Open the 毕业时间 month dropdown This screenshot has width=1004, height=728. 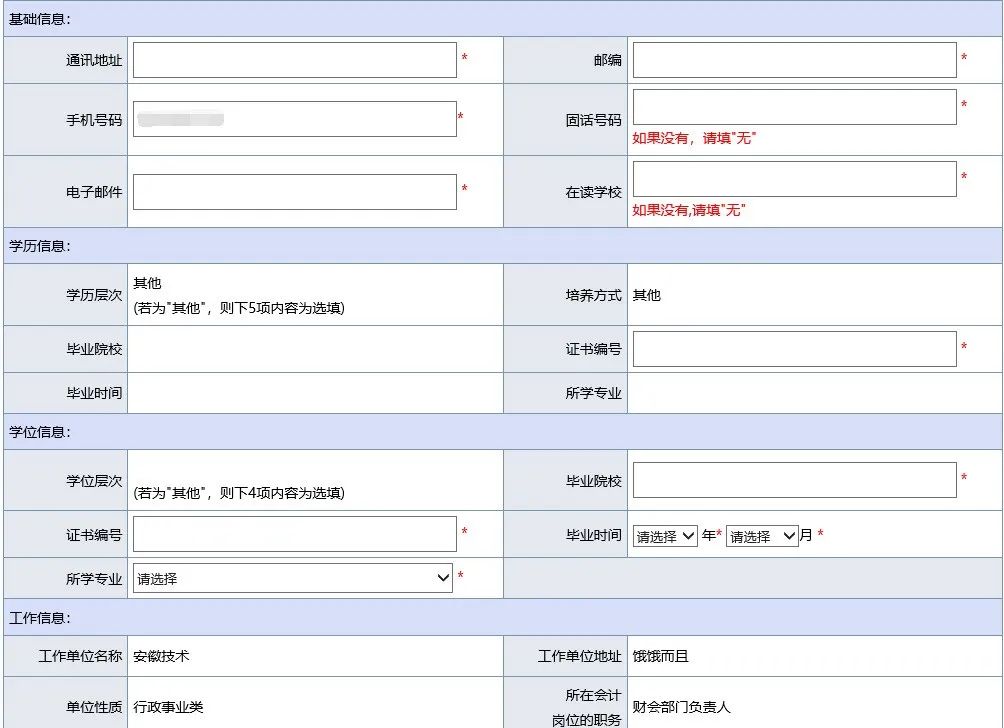[x=762, y=536]
